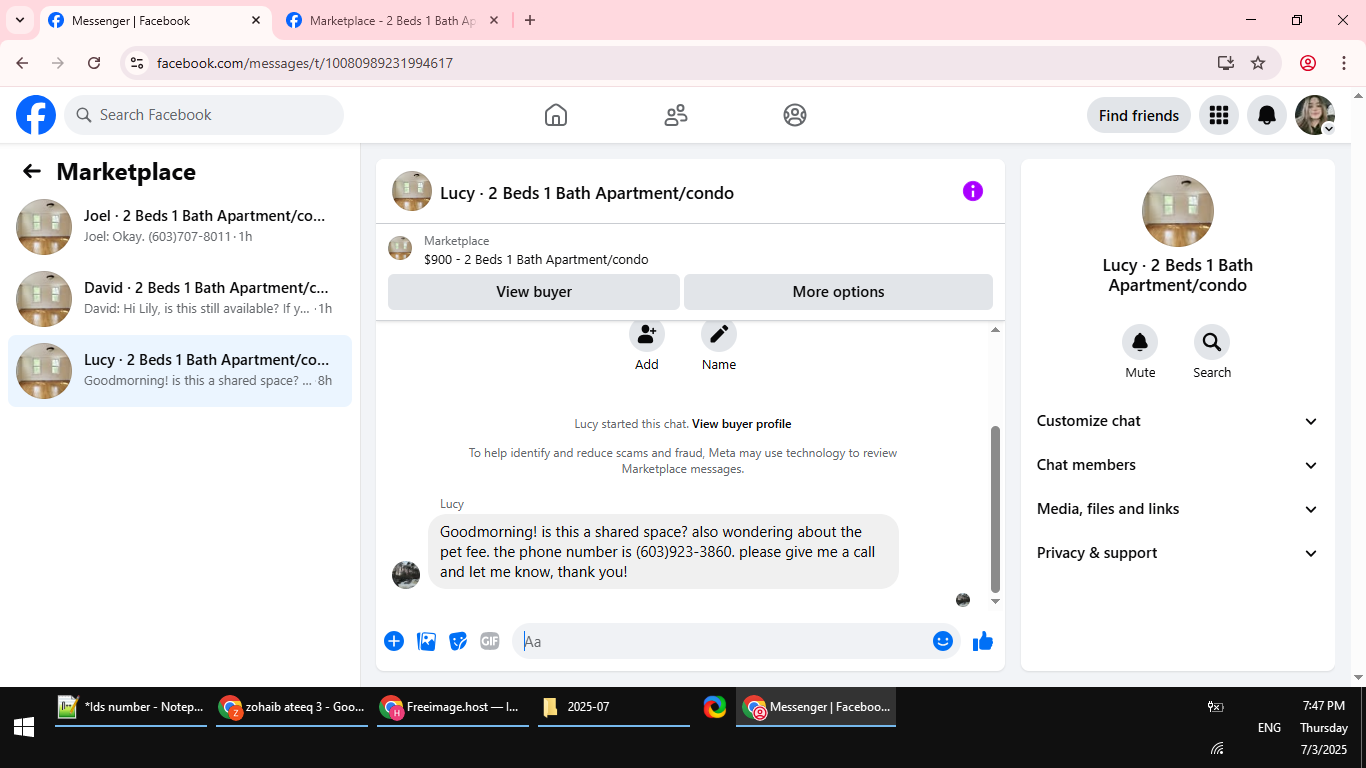Open the Home feed icon
1366x768 pixels.
(x=556, y=115)
